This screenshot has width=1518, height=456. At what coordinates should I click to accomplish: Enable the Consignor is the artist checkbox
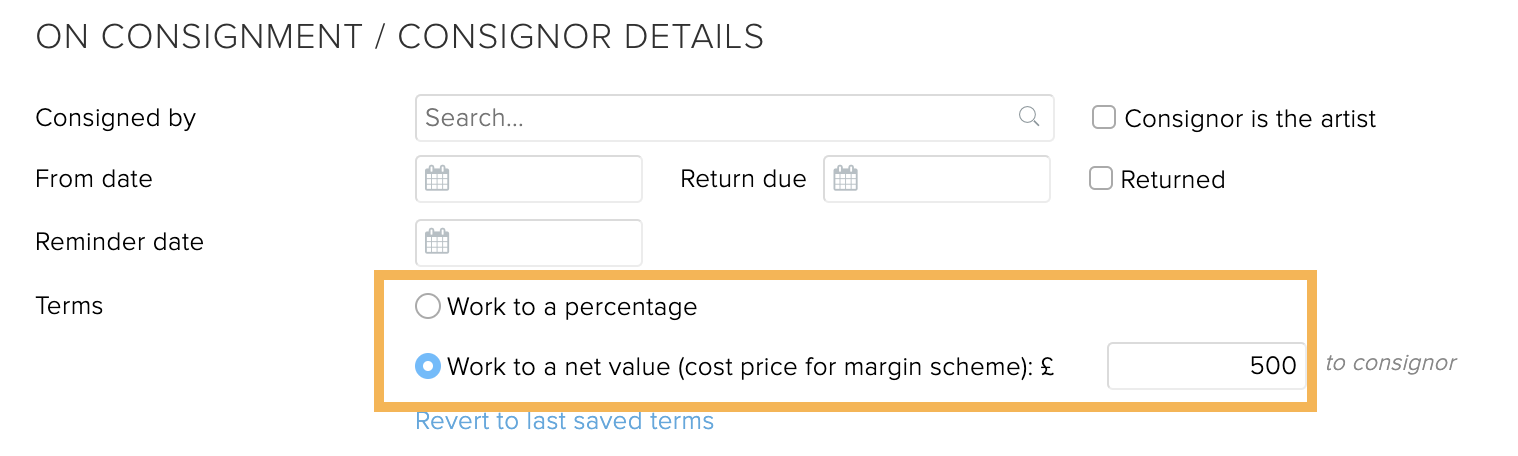[1104, 118]
